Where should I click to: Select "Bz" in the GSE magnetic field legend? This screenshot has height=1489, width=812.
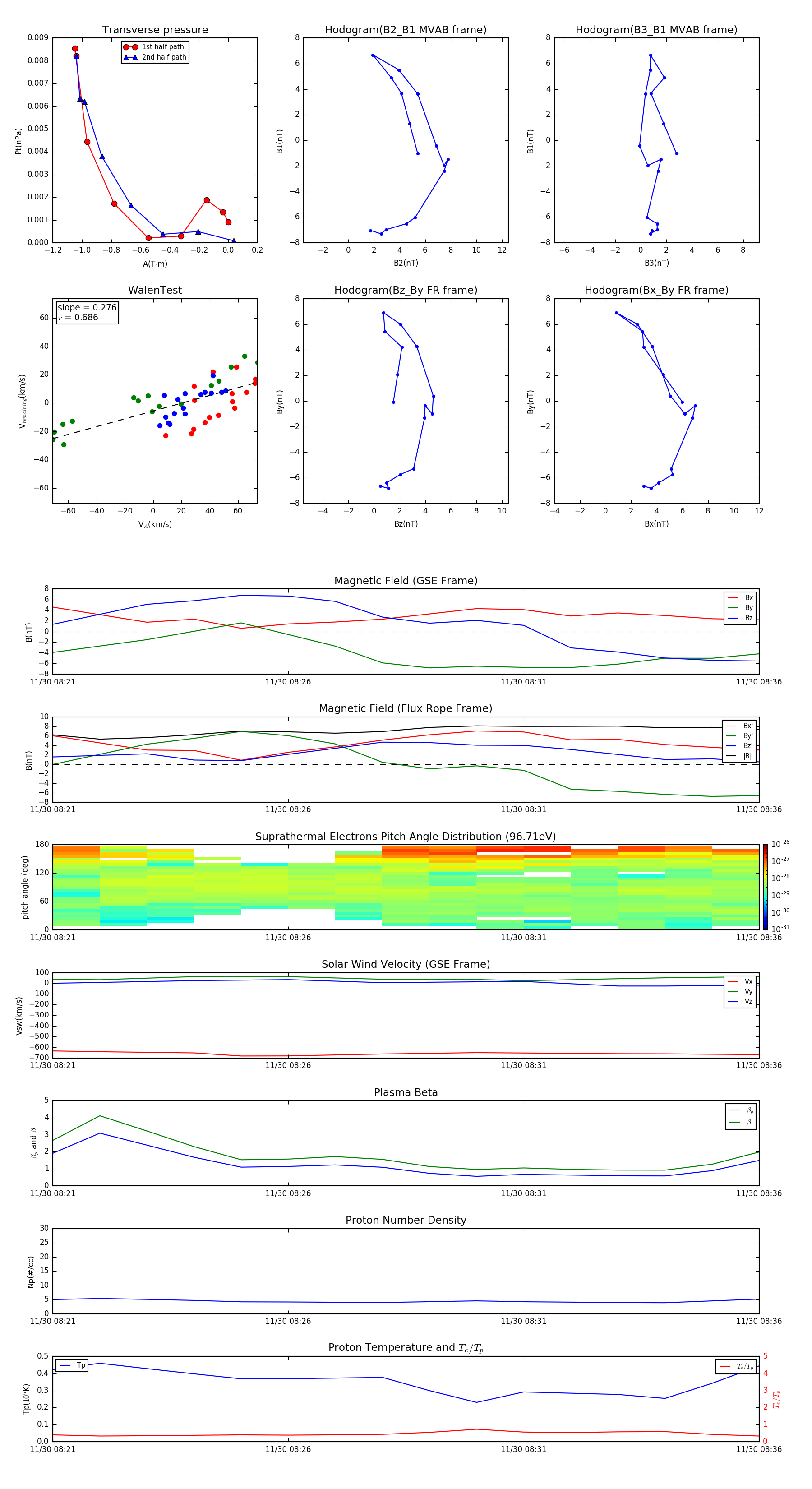point(740,618)
